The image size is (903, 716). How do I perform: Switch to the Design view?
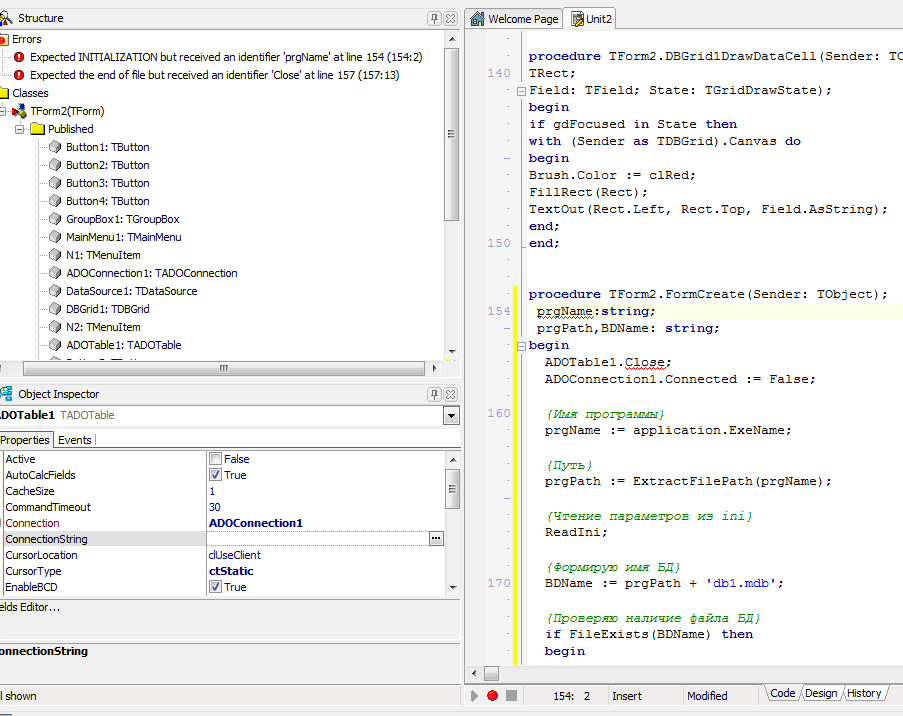point(821,693)
